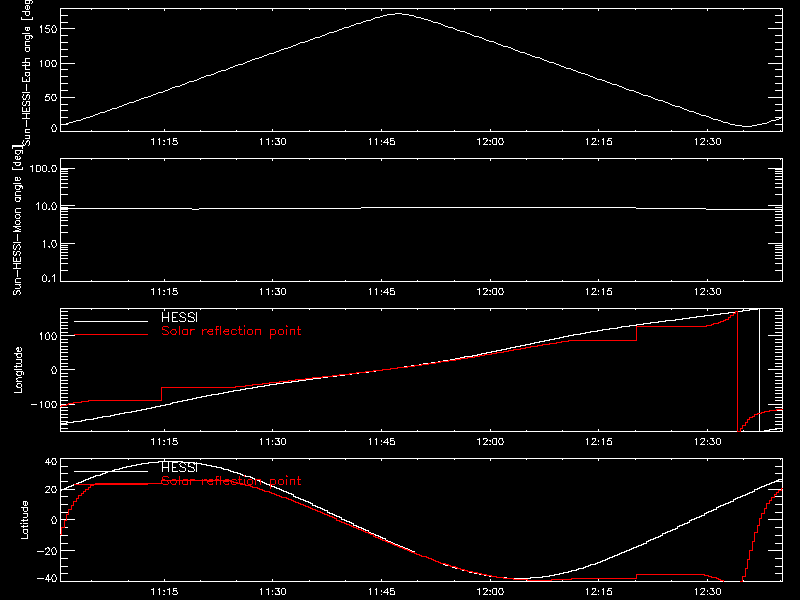This screenshot has width=800, height=600.
Task: Select the 50 tick in Earth angle plot
Action: [x=51, y=97]
